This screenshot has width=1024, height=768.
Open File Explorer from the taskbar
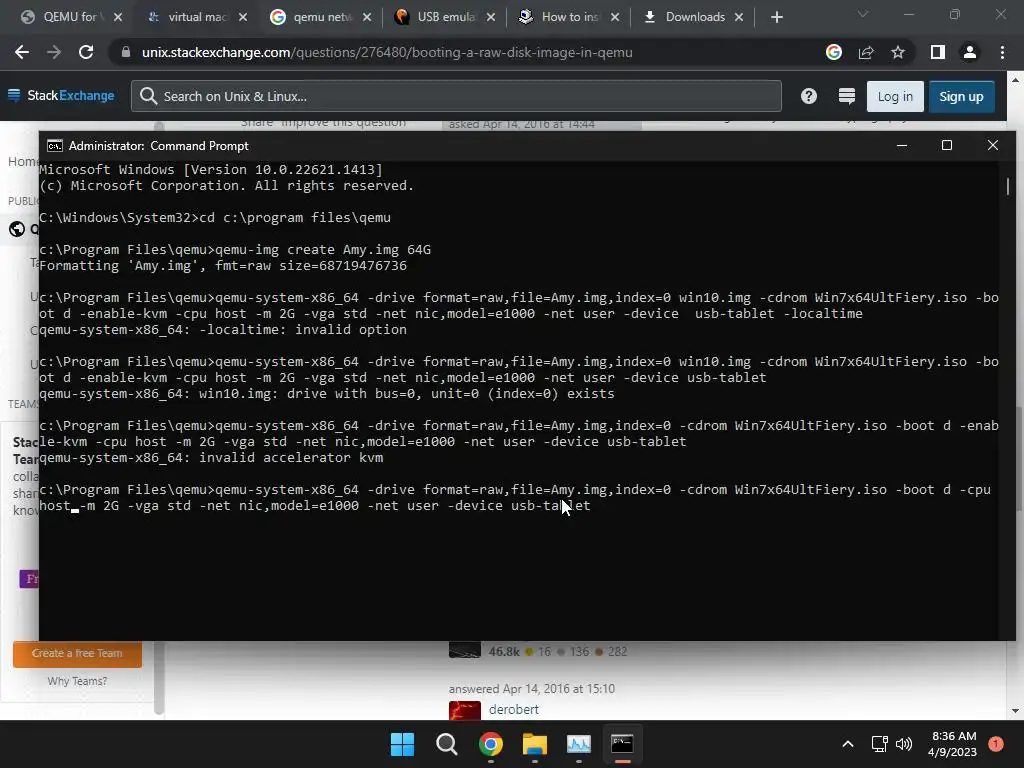[535, 744]
